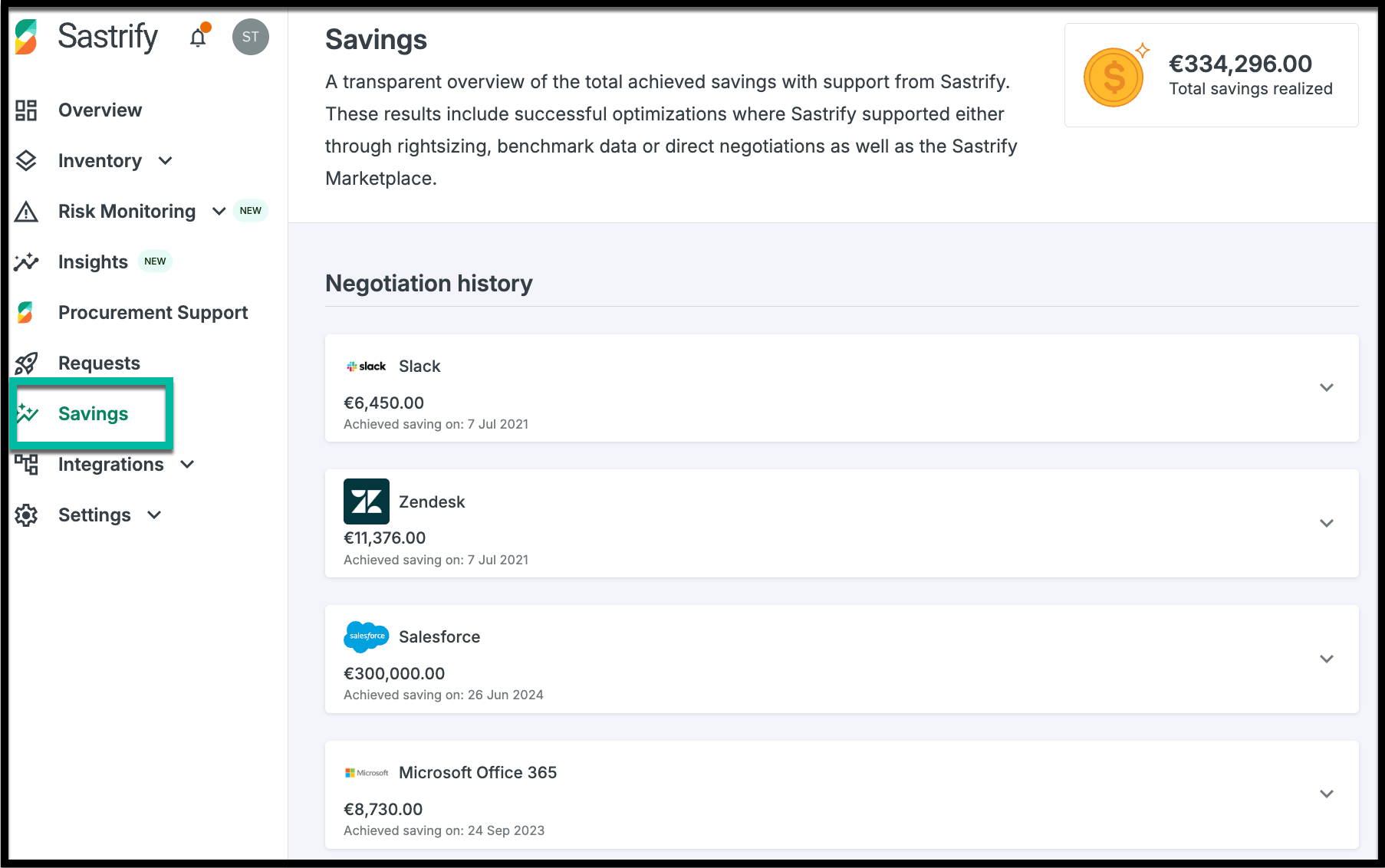Open the Insights menu item
The height and width of the screenshot is (868, 1385).
point(93,262)
